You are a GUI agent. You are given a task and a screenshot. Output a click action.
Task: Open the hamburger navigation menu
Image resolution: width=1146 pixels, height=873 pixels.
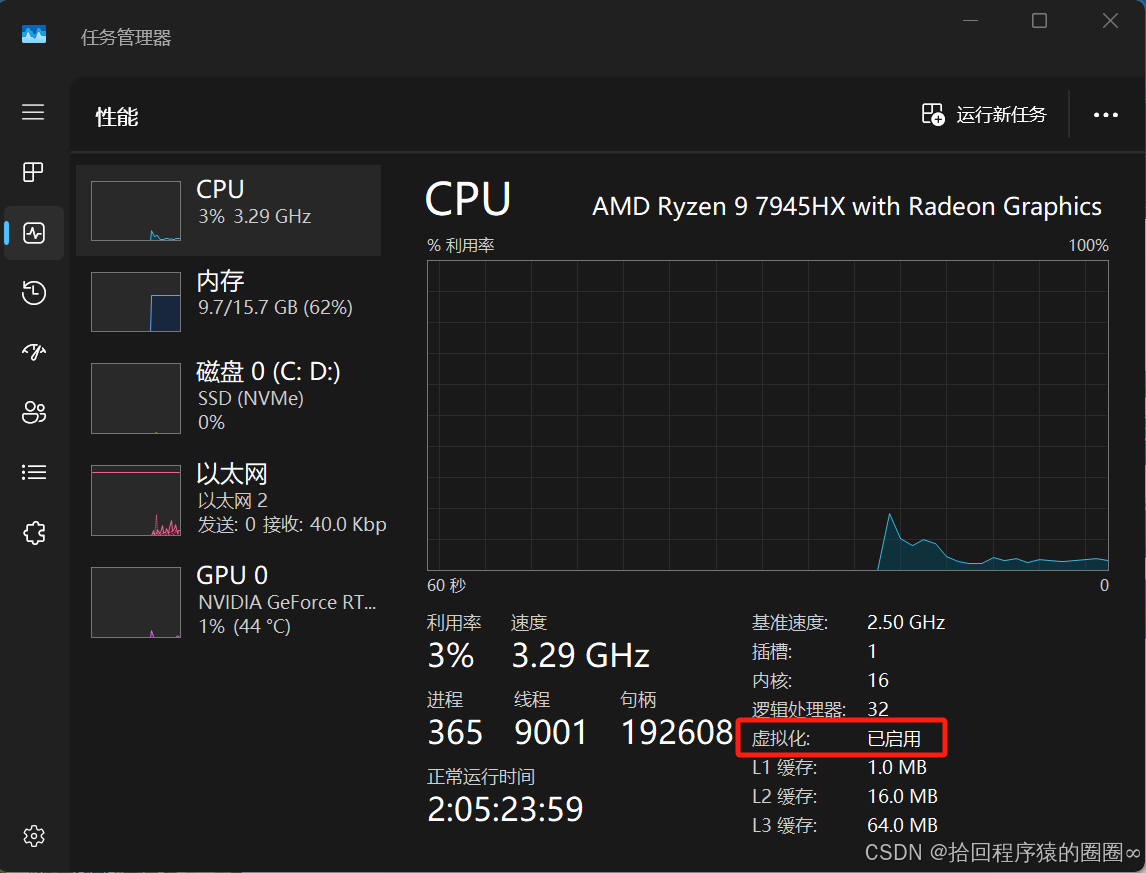point(33,112)
